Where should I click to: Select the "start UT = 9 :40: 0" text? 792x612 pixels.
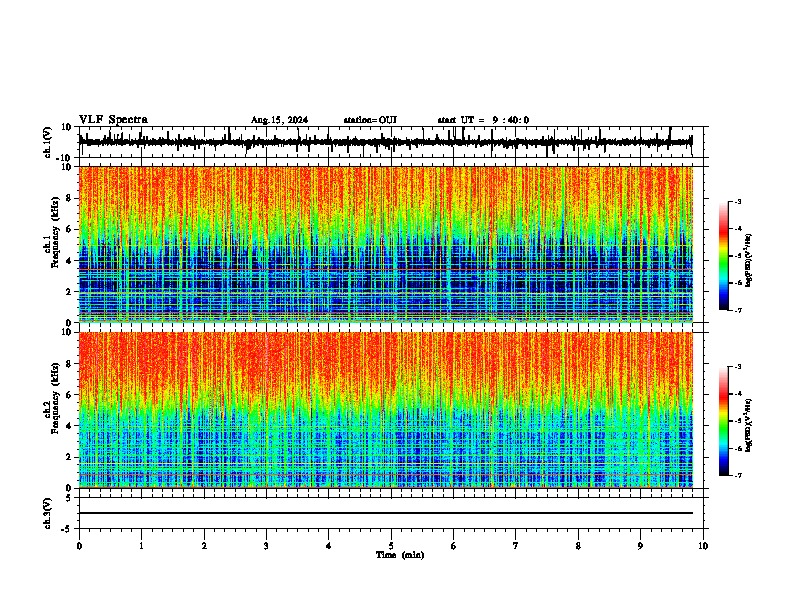point(483,120)
